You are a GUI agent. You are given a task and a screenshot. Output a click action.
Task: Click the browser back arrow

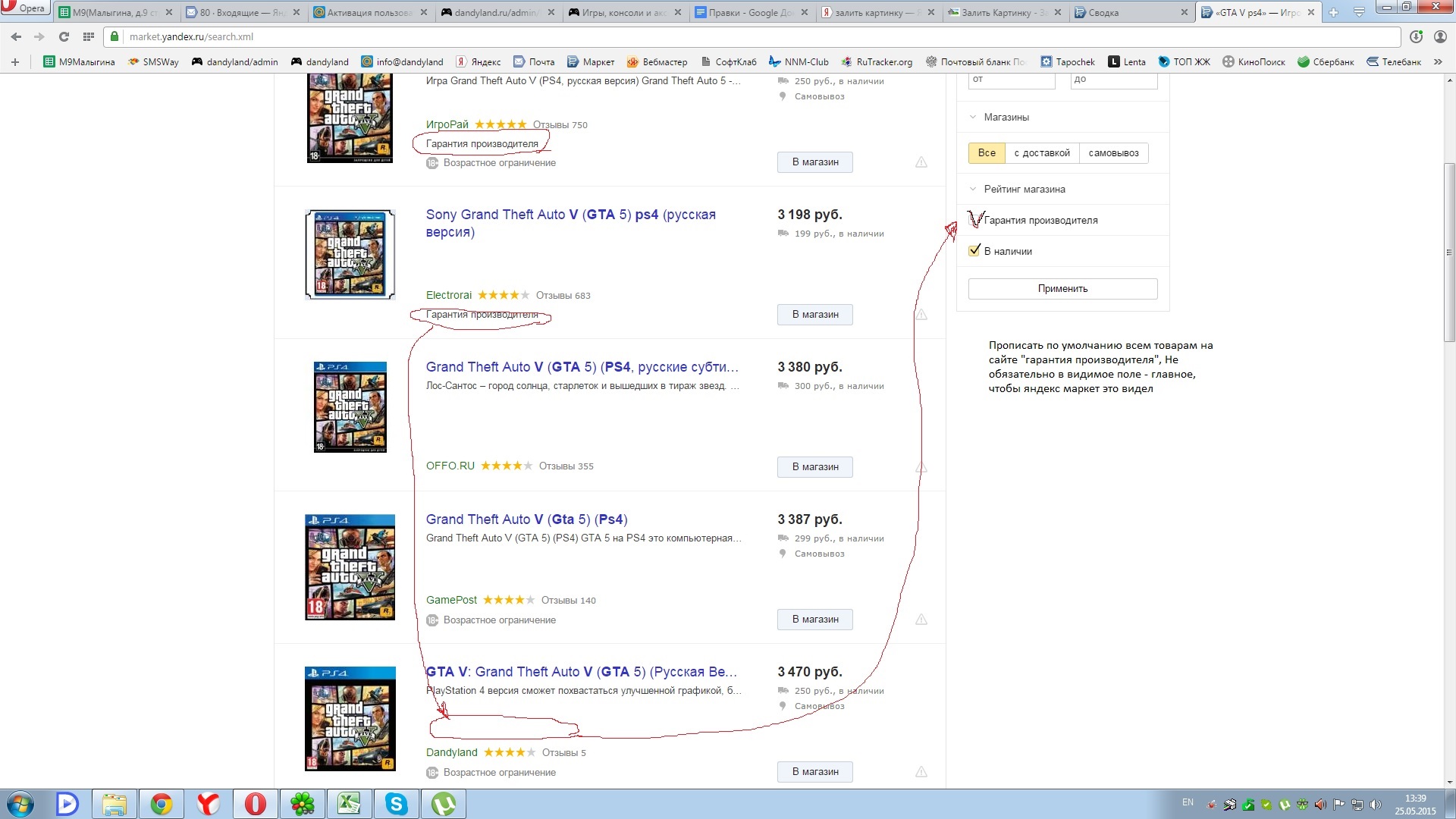click(x=16, y=36)
